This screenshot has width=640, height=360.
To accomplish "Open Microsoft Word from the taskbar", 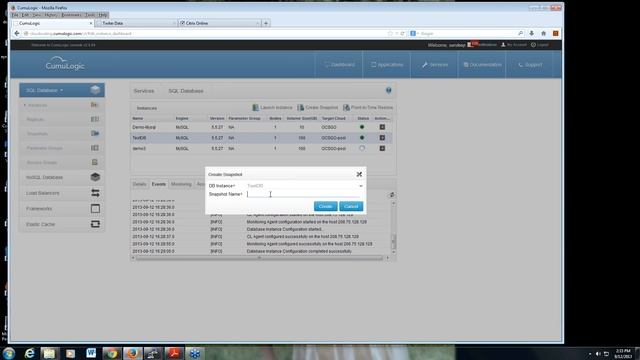I will (91, 353).
